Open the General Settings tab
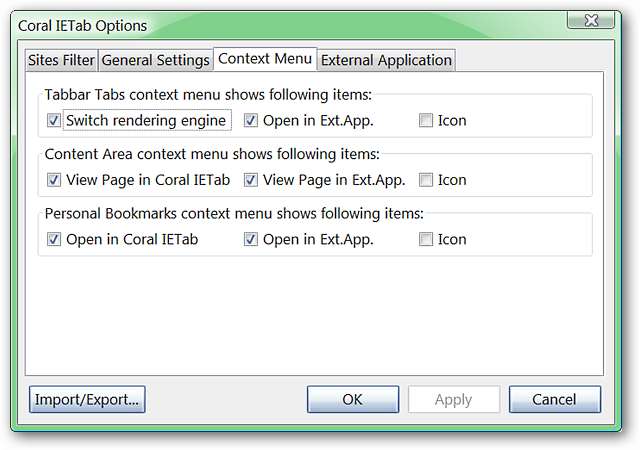 point(156,60)
